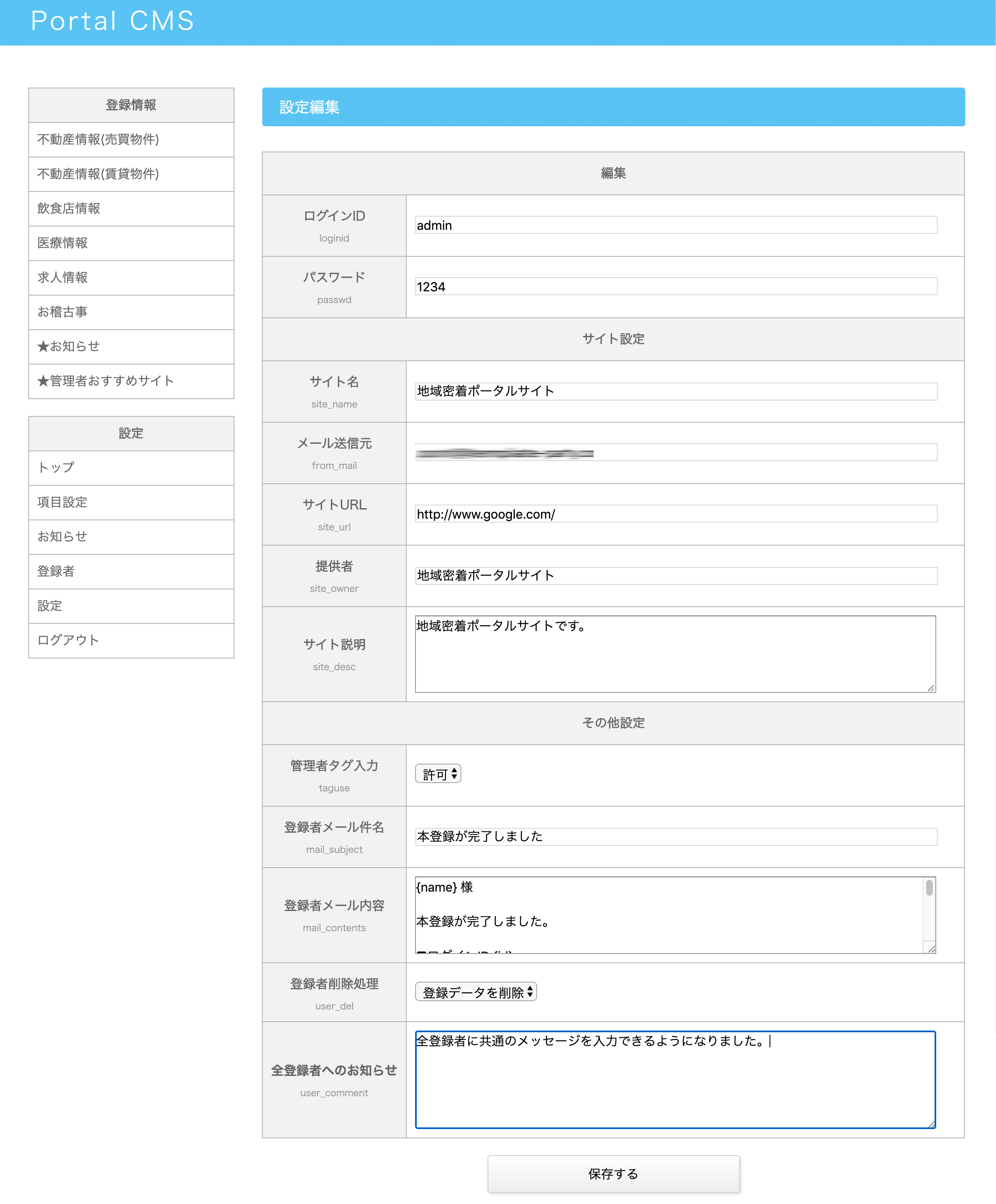Open 不動産情報(売買物件) in sidebar
The width and height of the screenshot is (996, 1204).
point(131,140)
